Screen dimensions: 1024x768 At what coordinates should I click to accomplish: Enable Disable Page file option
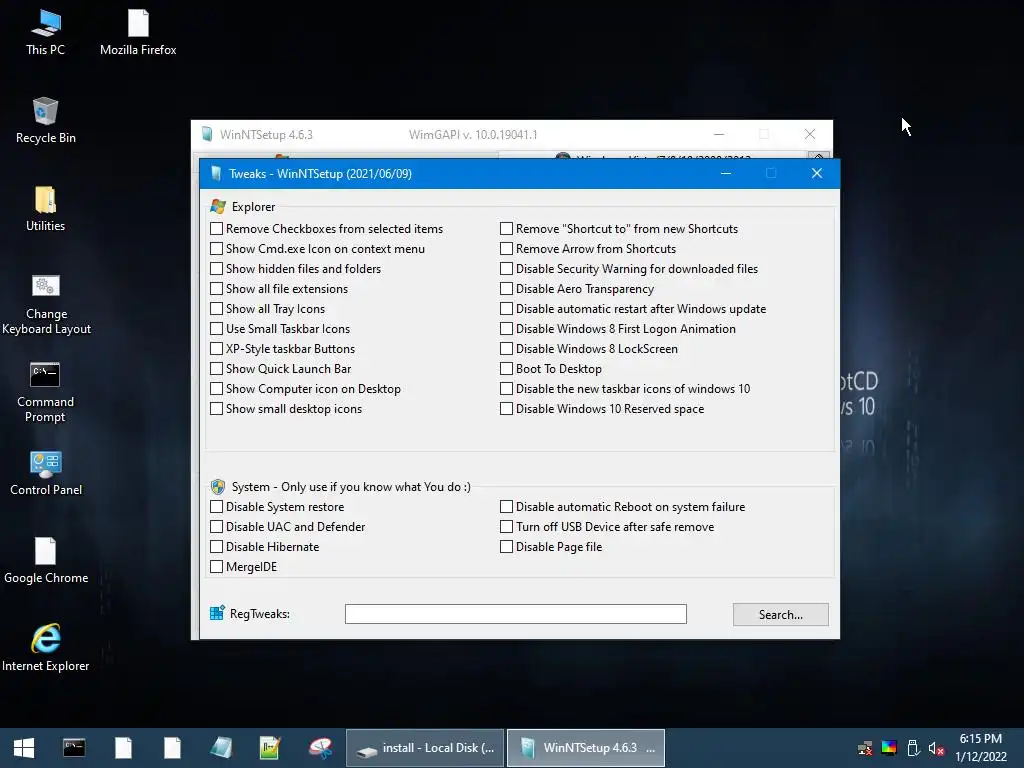click(506, 547)
